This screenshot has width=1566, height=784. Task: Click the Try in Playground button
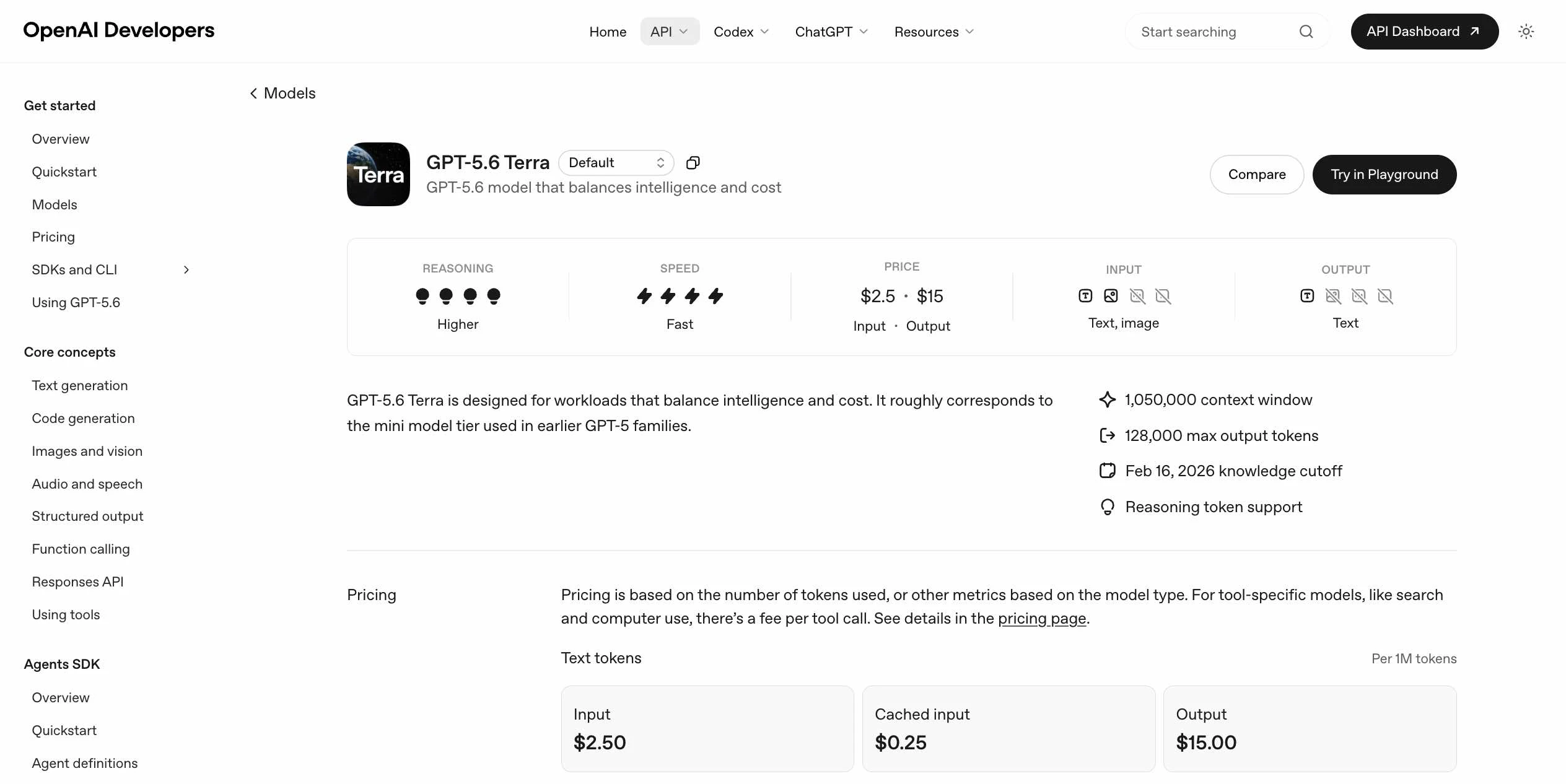pos(1384,175)
